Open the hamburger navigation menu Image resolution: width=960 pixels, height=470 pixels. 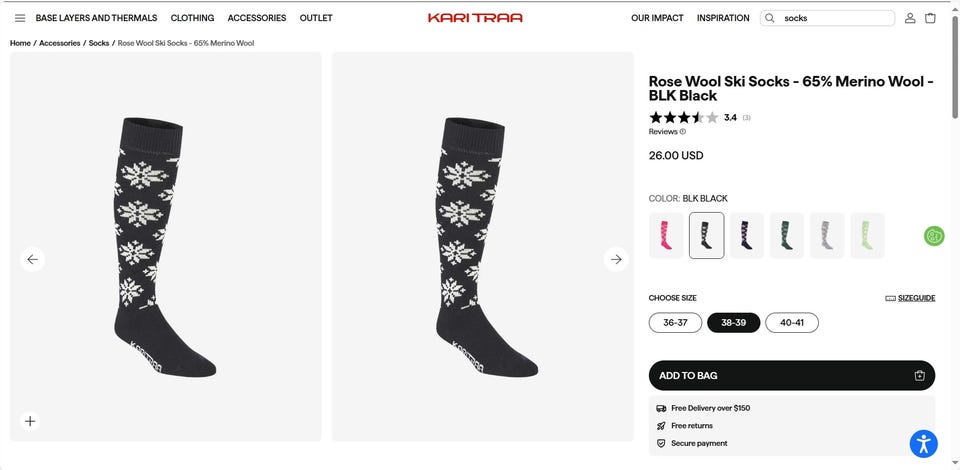[x=20, y=18]
